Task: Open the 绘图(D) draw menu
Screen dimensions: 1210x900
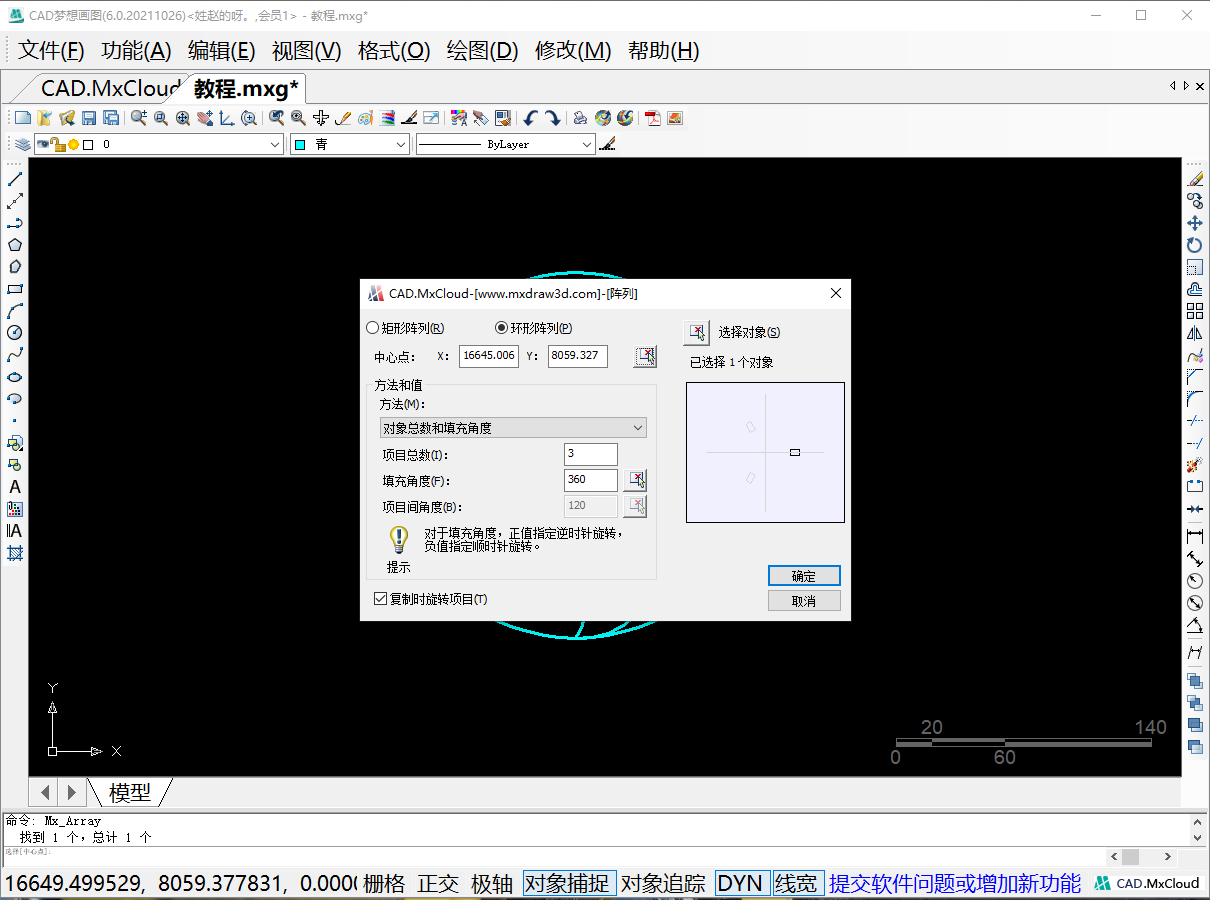Action: click(482, 51)
